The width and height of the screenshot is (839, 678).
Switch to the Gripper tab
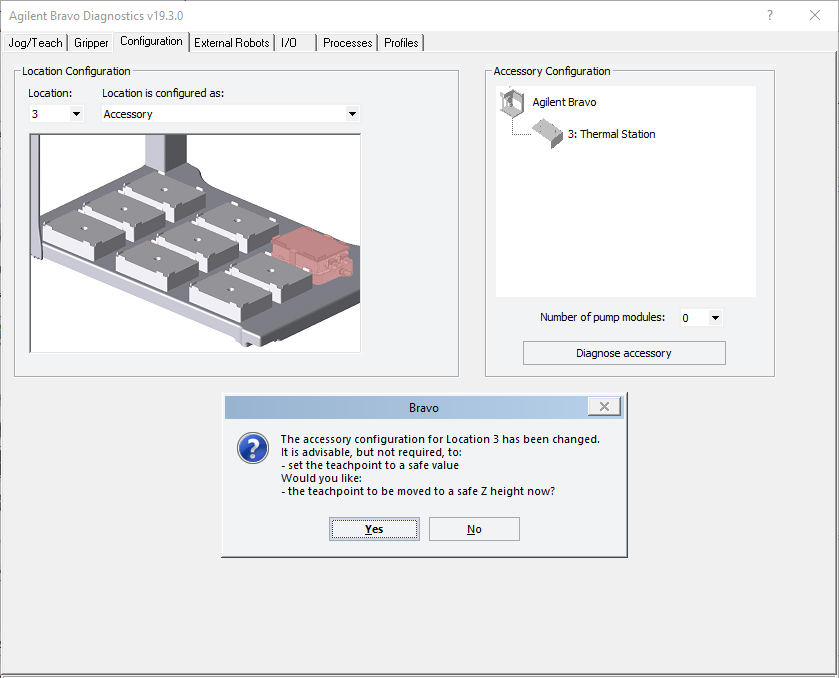coord(91,43)
